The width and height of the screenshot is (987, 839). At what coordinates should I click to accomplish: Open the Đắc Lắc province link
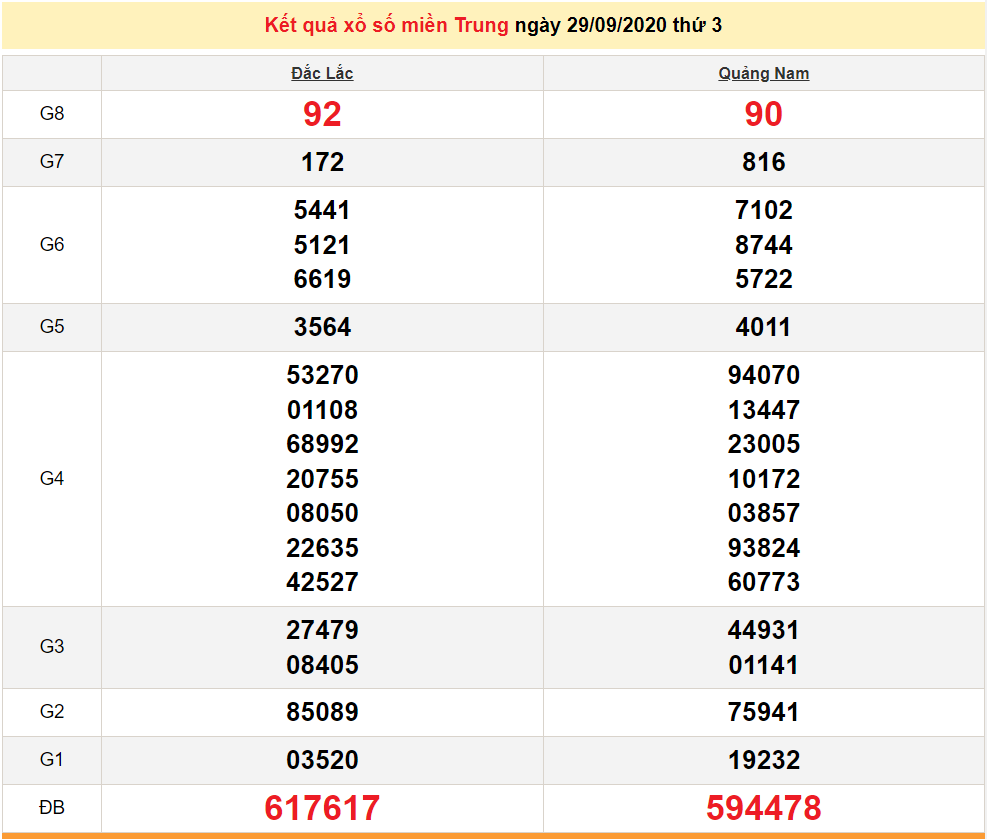[322, 74]
